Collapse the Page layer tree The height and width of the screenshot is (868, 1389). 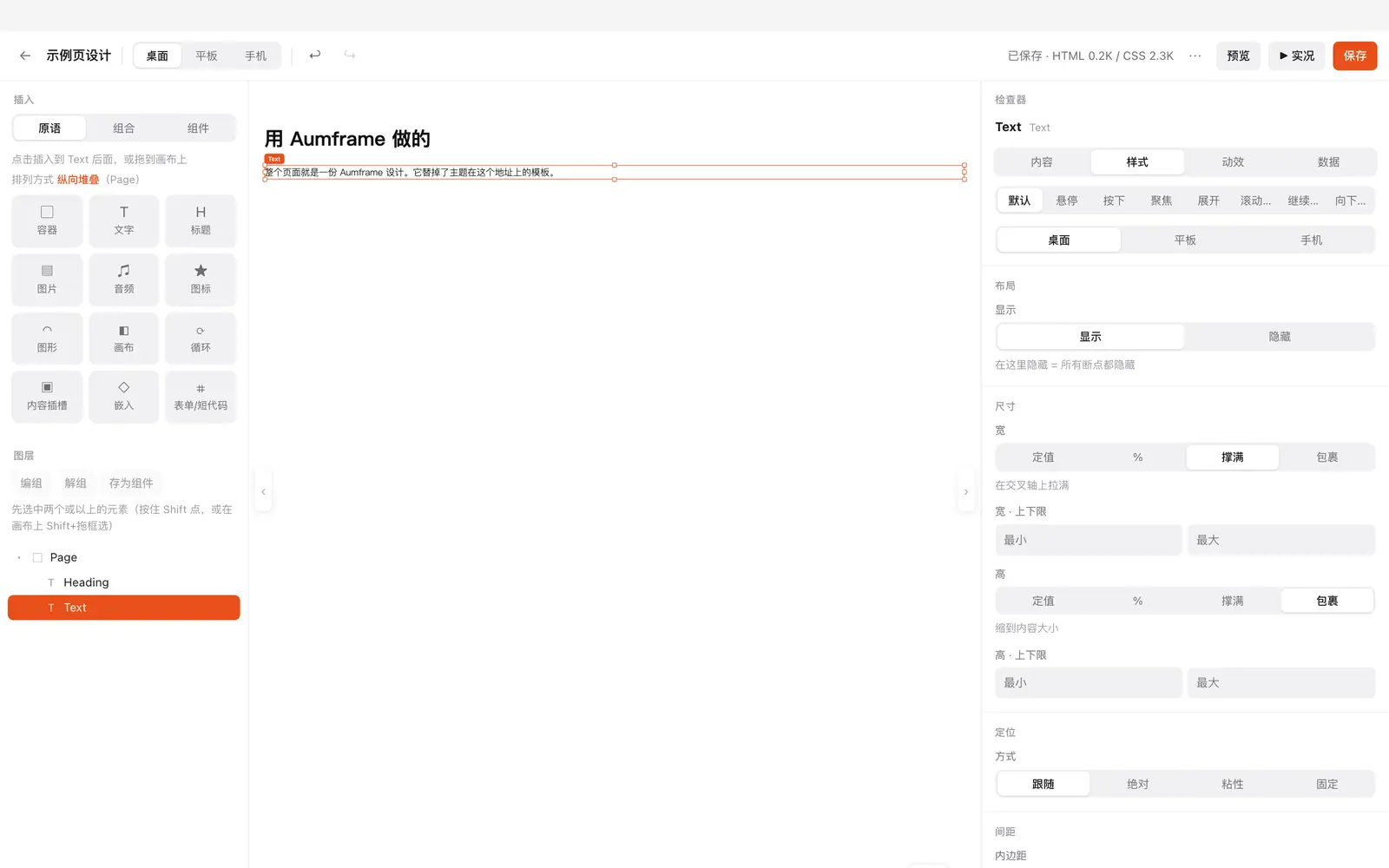click(x=19, y=557)
